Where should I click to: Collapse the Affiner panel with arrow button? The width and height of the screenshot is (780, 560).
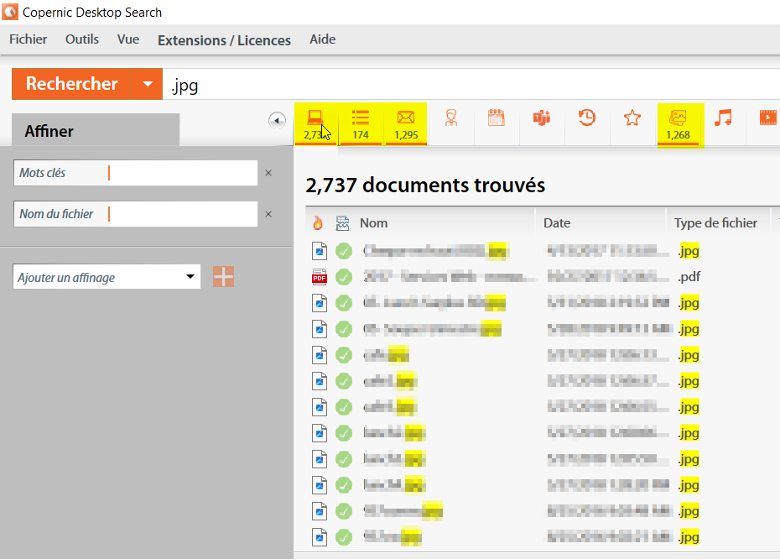(277, 120)
